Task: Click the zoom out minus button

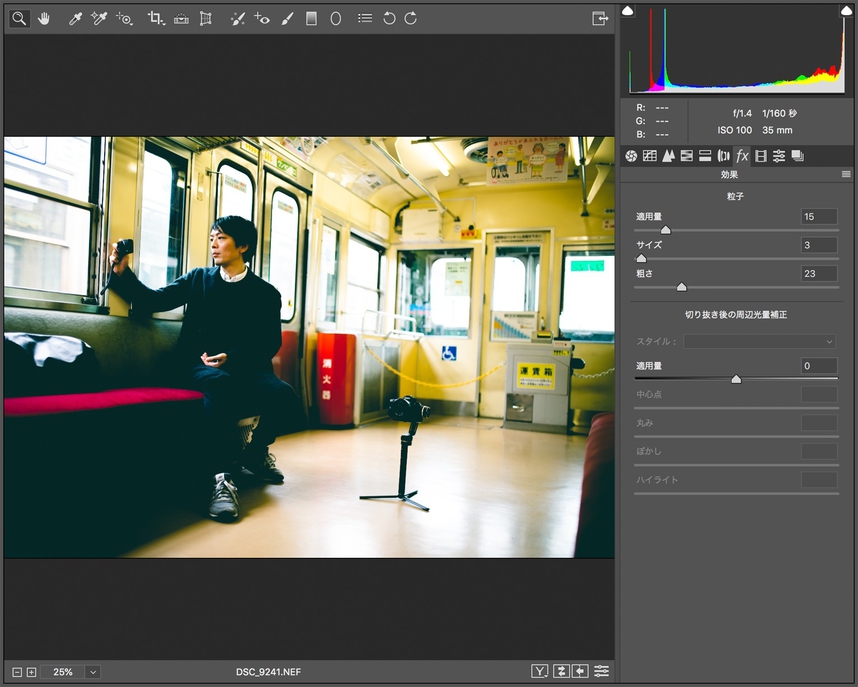Action: [18, 672]
